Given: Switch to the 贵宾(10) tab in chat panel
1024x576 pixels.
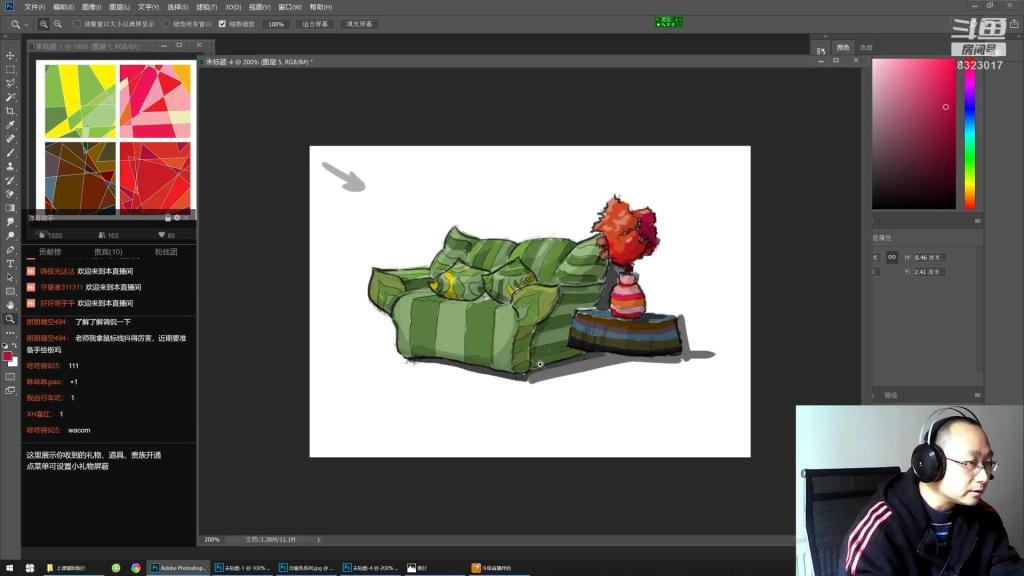Looking at the screenshot, I should point(108,252).
